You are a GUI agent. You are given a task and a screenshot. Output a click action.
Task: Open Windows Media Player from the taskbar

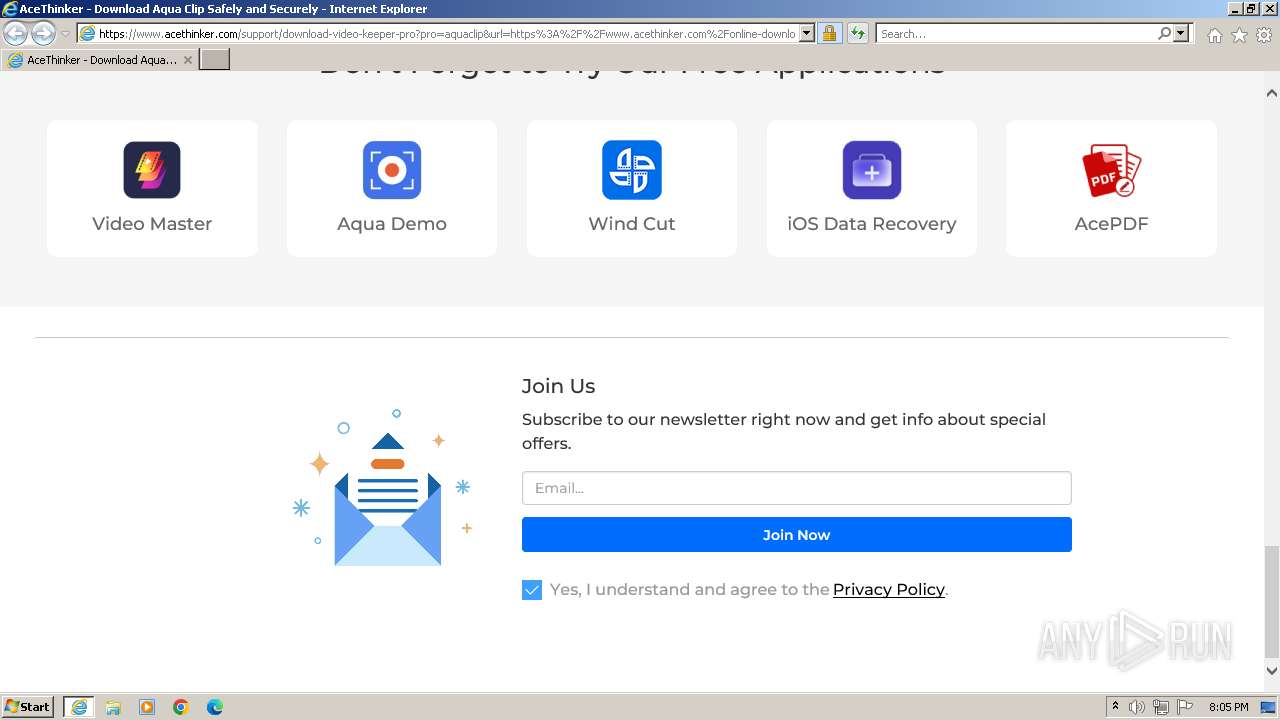(147, 707)
